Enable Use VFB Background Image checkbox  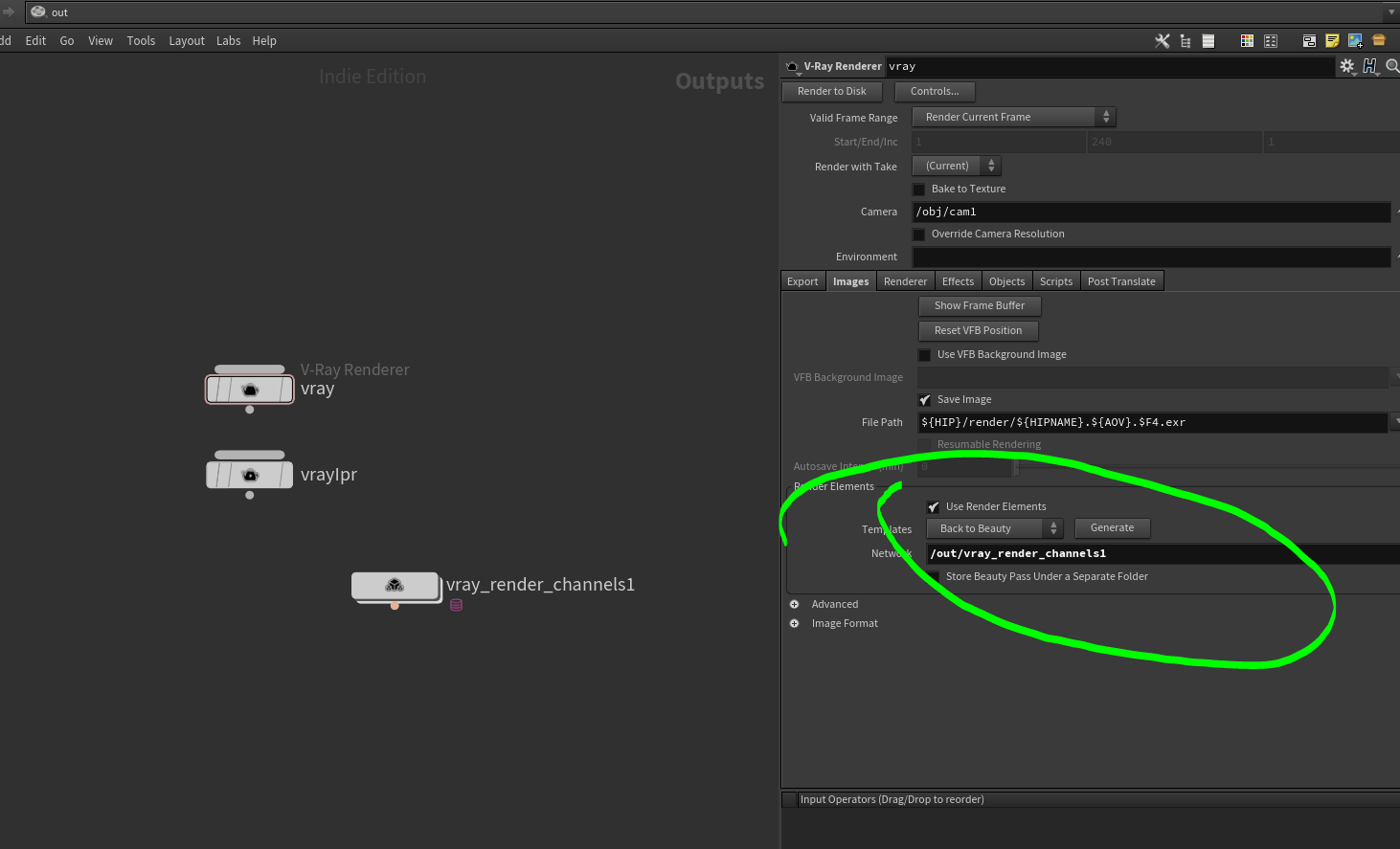[x=925, y=355]
